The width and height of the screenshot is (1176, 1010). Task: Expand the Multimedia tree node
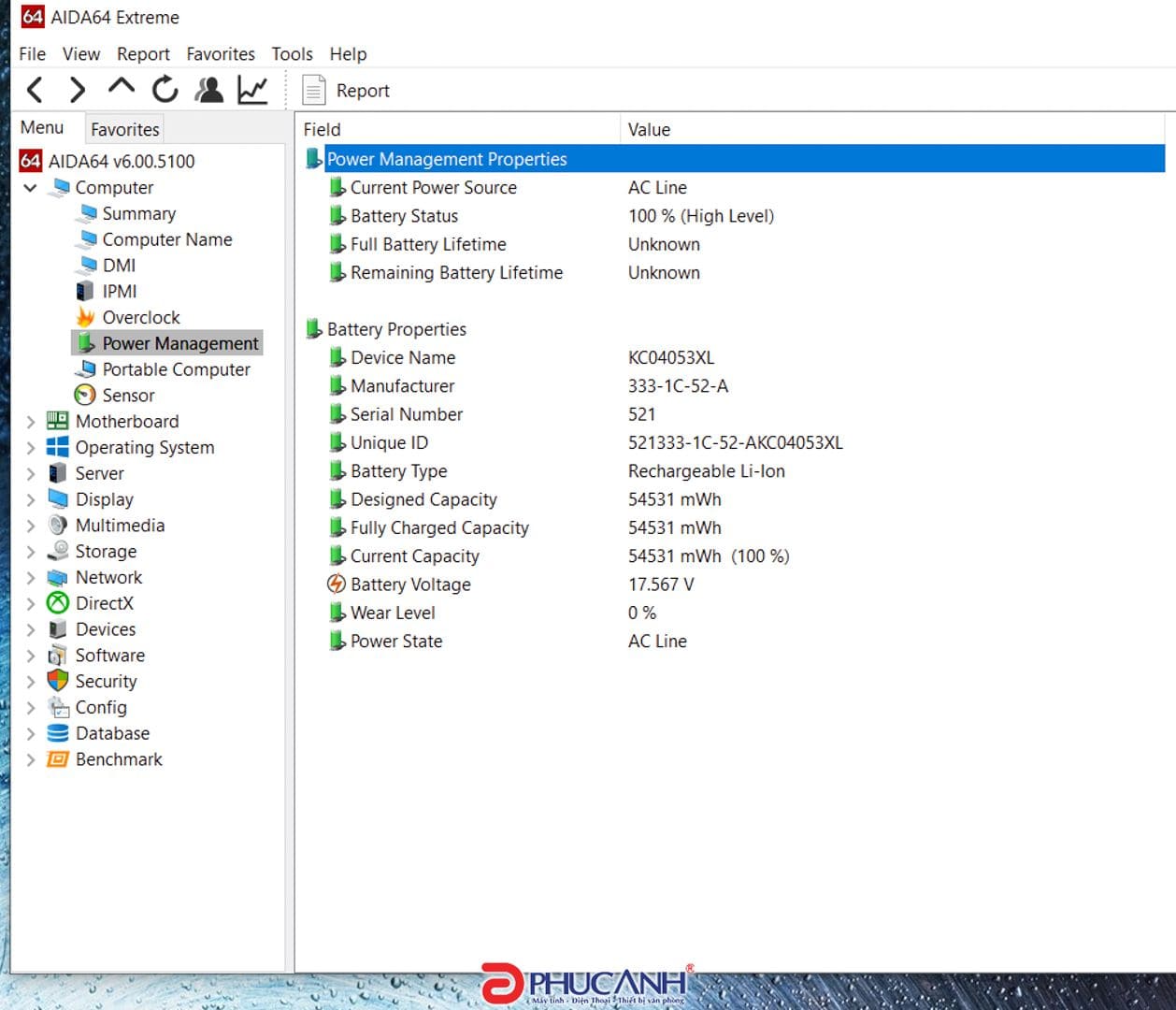click(30, 526)
